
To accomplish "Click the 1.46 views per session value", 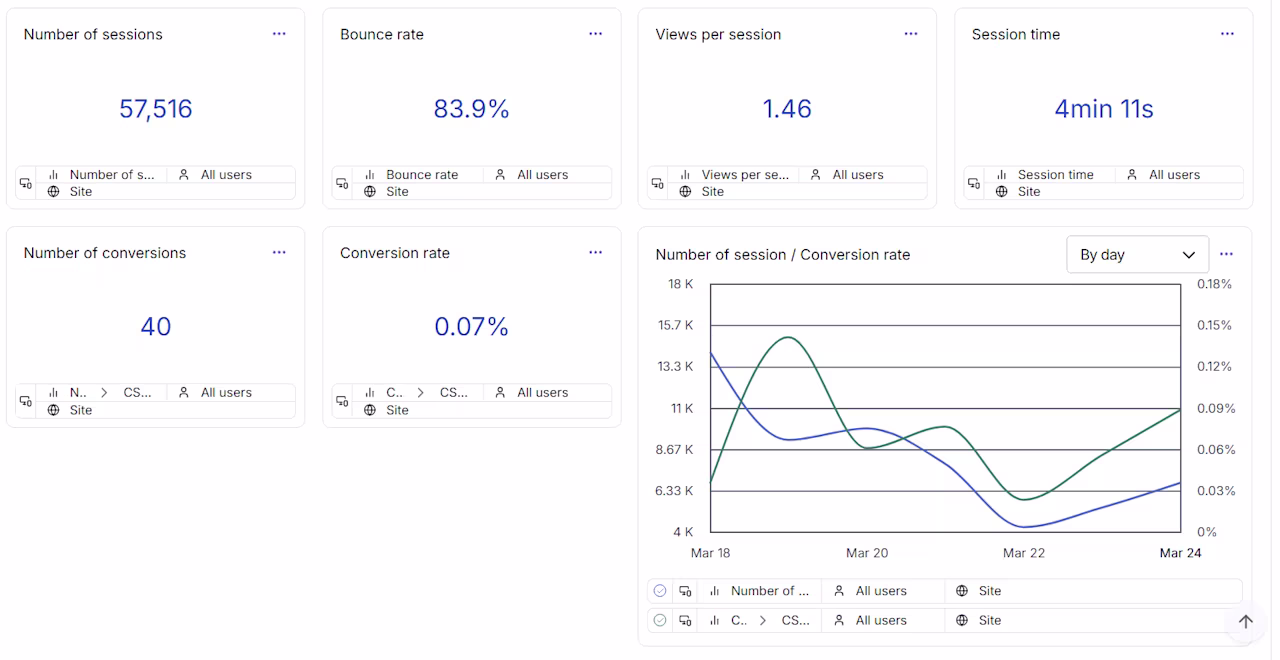I will tap(787, 109).
